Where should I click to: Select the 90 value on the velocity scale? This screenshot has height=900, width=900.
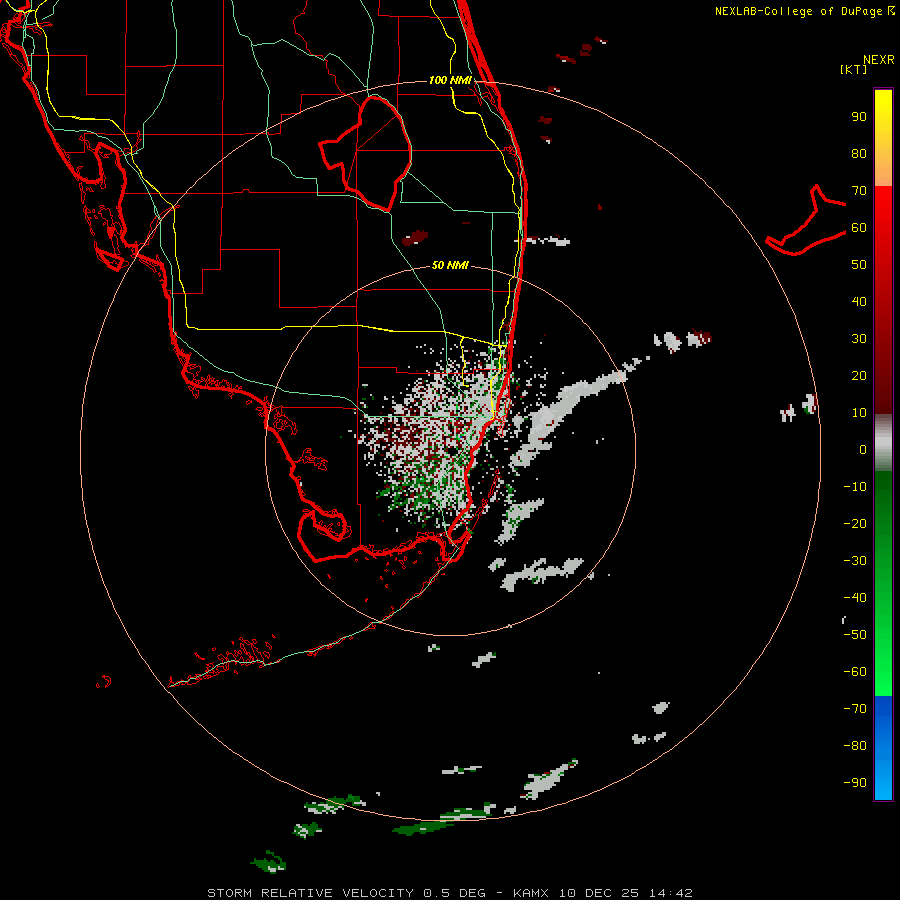click(859, 117)
